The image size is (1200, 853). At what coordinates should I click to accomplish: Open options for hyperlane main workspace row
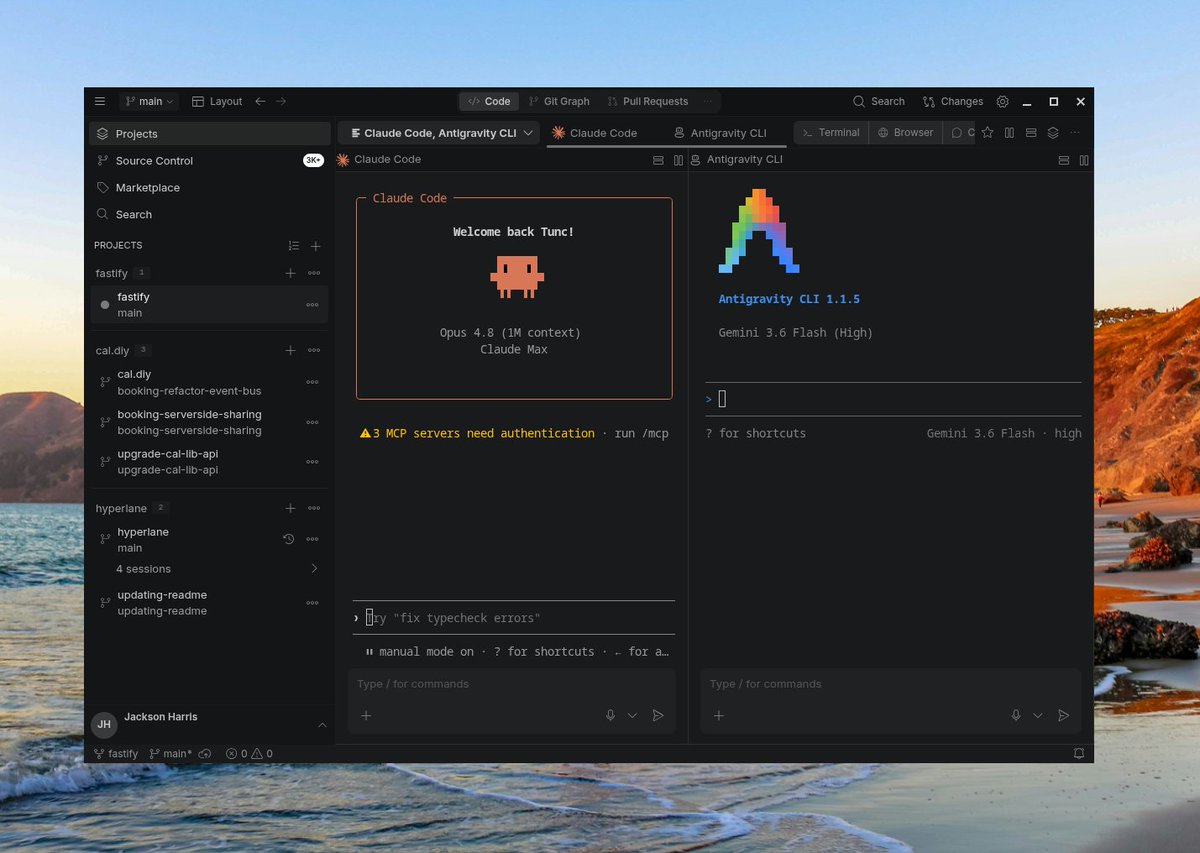click(x=312, y=539)
